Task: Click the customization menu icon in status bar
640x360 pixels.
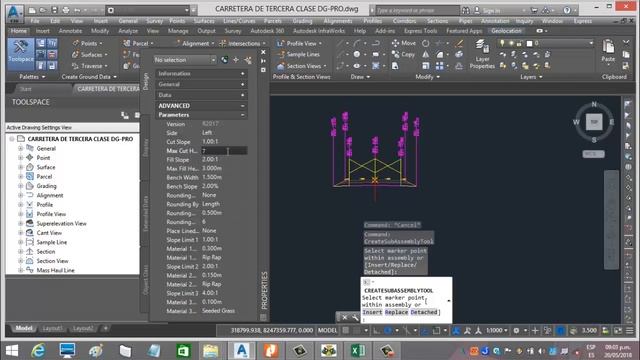Action: pyautogui.click(x=630, y=330)
